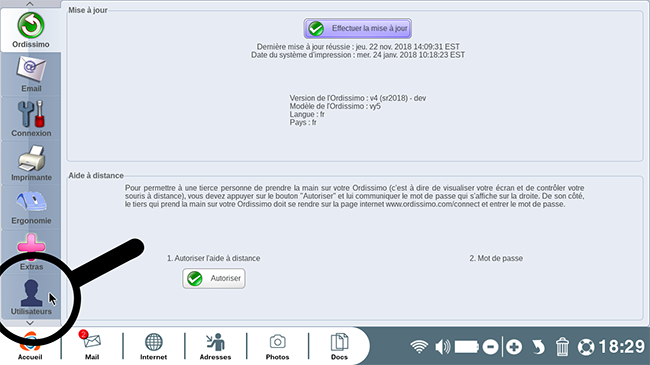This screenshot has height=365, width=650.
Task: Launch Internet browser from bottom bar
Action: click(153, 346)
